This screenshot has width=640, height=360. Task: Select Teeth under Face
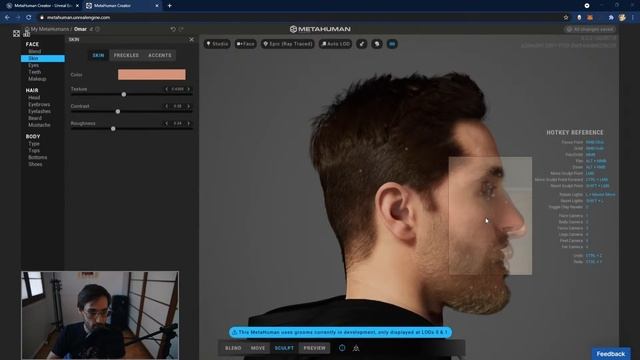(x=35, y=72)
